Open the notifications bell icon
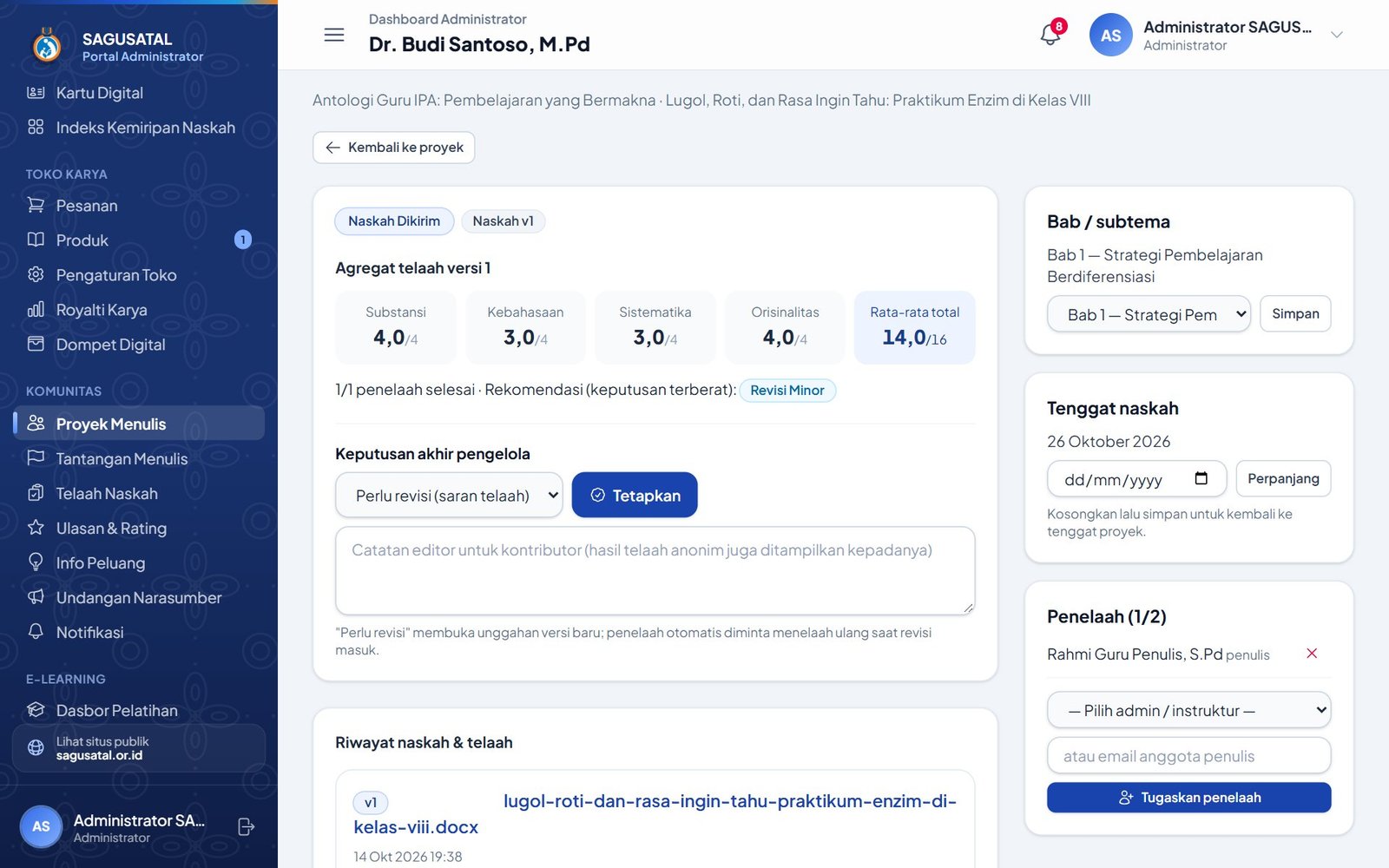Image resolution: width=1389 pixels, height=868 pixels. click(x=1050, y=35)
